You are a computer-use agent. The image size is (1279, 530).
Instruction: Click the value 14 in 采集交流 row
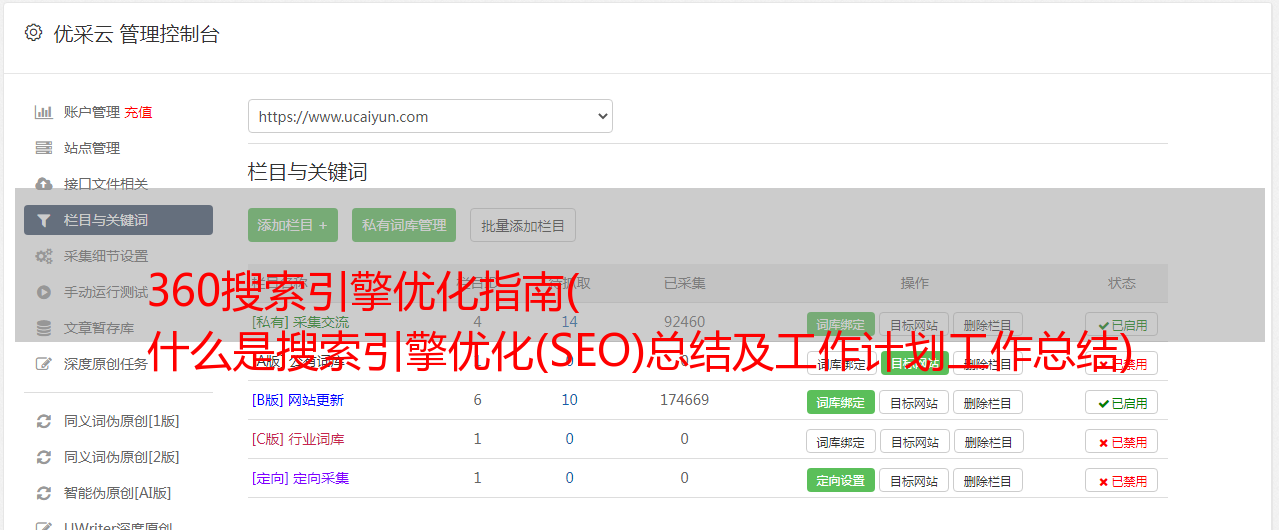pyautogui.click(x=570, y=322)
